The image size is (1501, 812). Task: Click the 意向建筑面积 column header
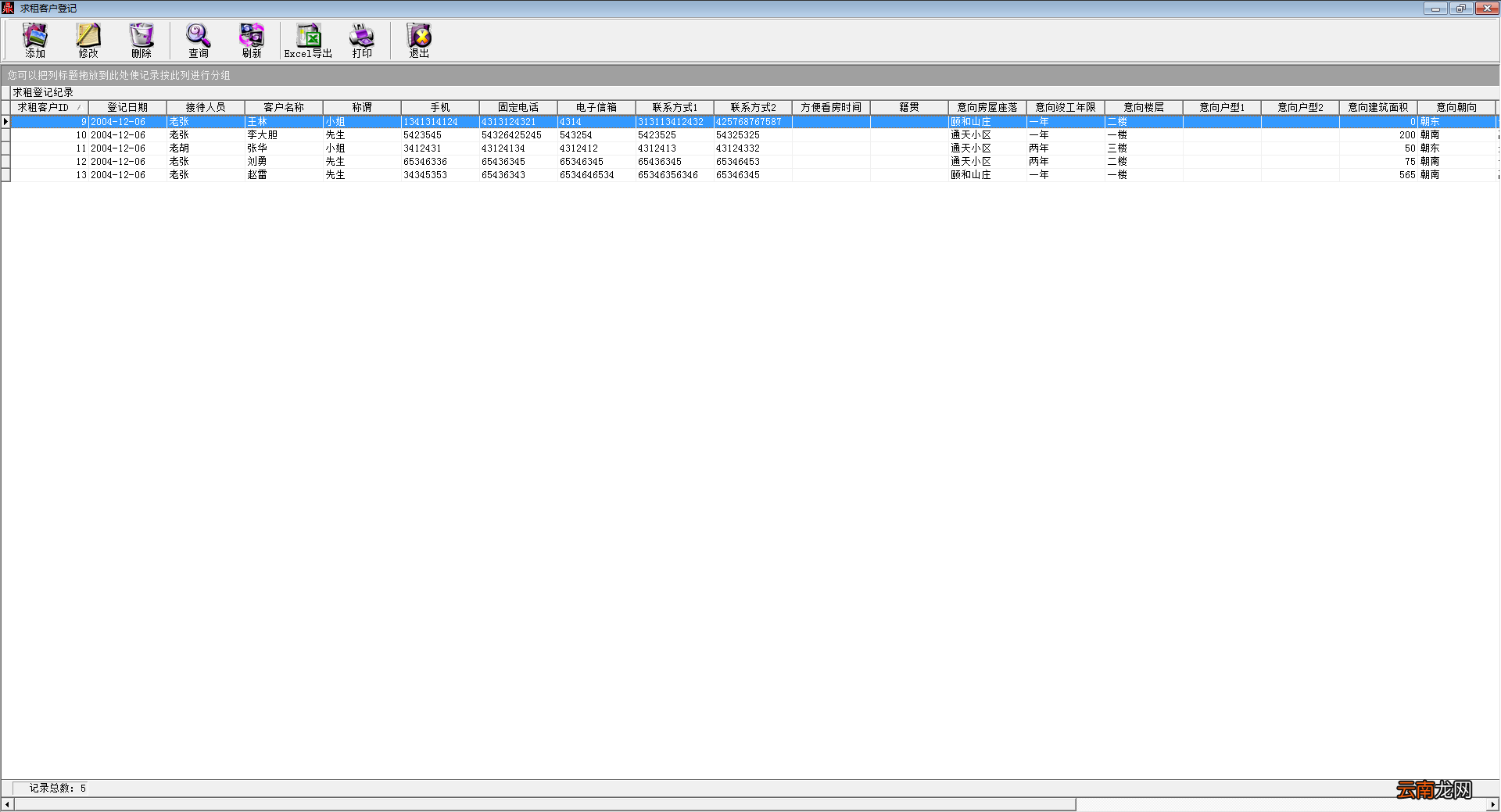pyautogui.click(x=1378, y=107)
